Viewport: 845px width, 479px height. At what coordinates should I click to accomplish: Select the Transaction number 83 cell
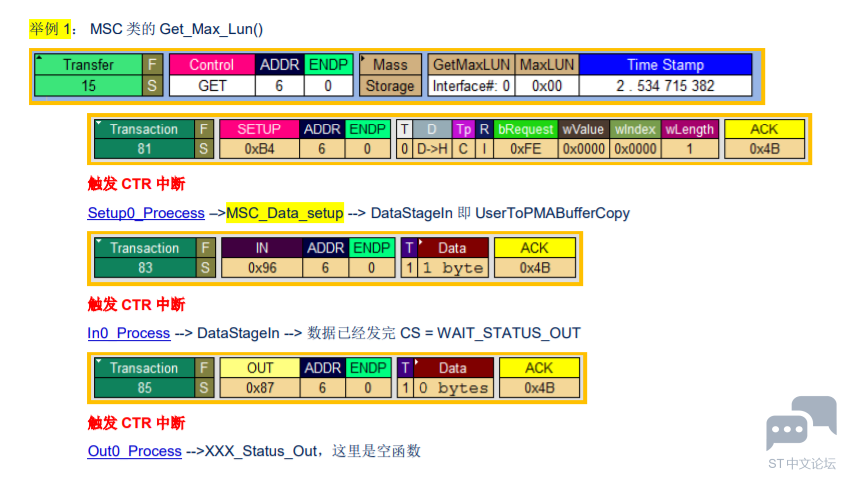pyautogui.click(x=145, y=268)
